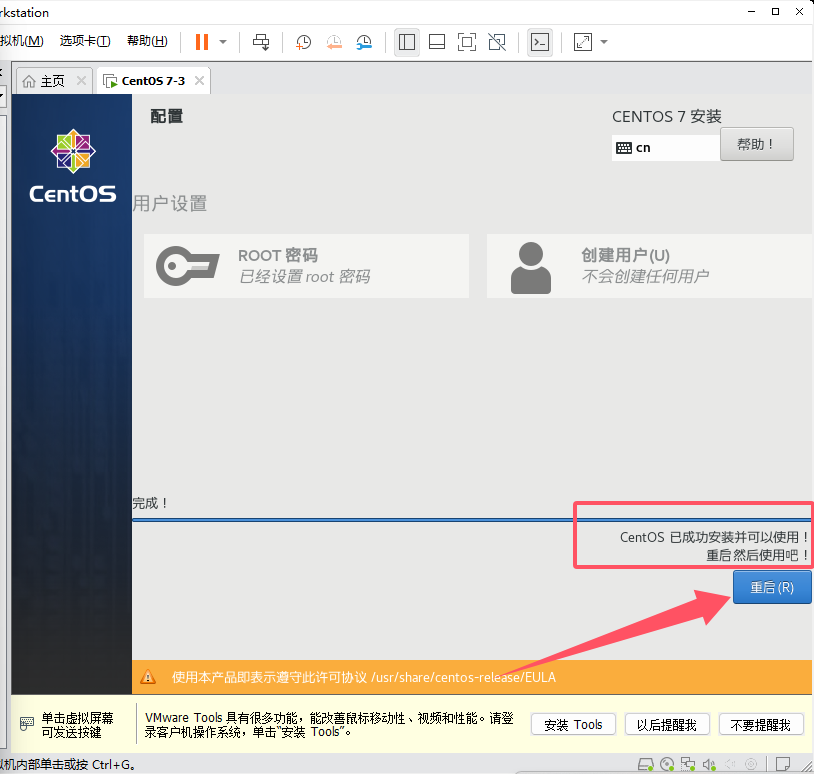The image size is (814, 774).
Task: Click the EULA license warning bar
Action: coord(472,677)
